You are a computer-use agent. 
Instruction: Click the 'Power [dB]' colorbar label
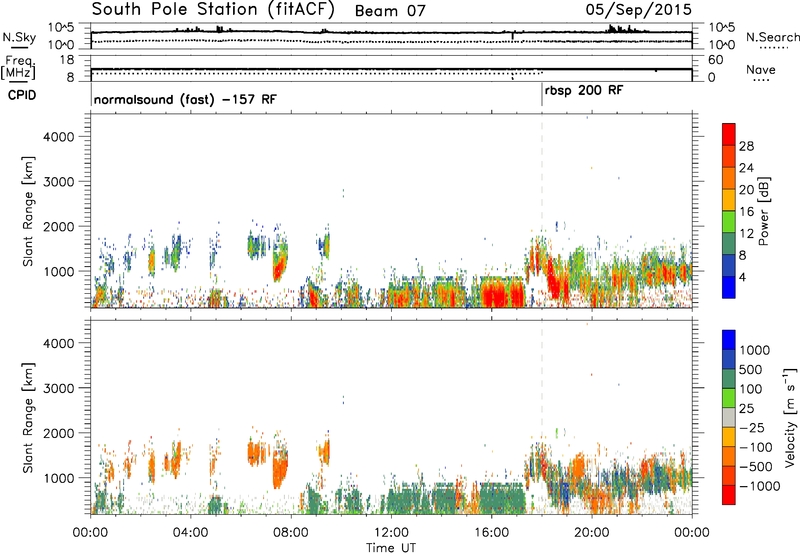[x=763, y=211]
